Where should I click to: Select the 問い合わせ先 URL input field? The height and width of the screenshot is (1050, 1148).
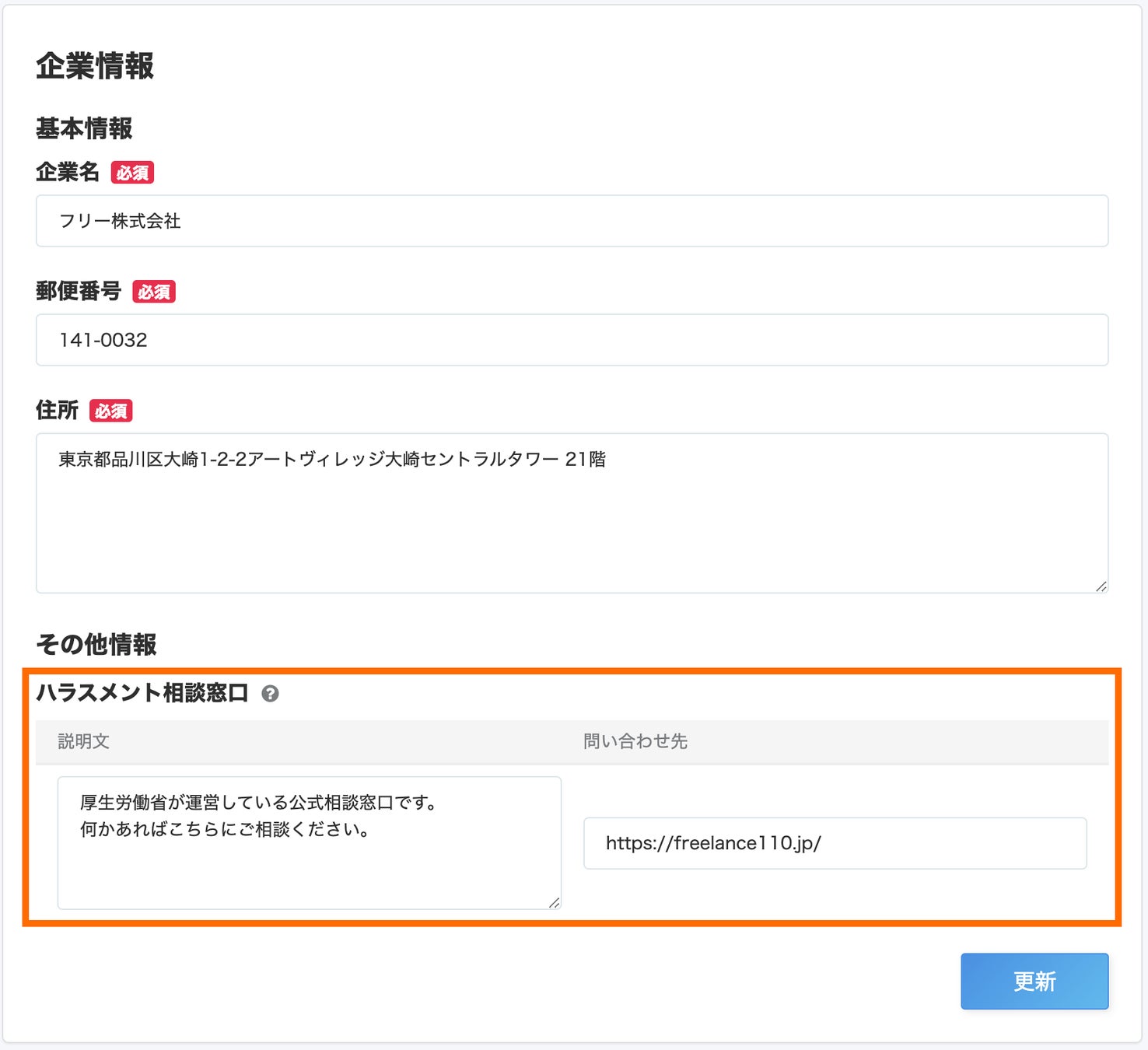(x=835, y=843)
